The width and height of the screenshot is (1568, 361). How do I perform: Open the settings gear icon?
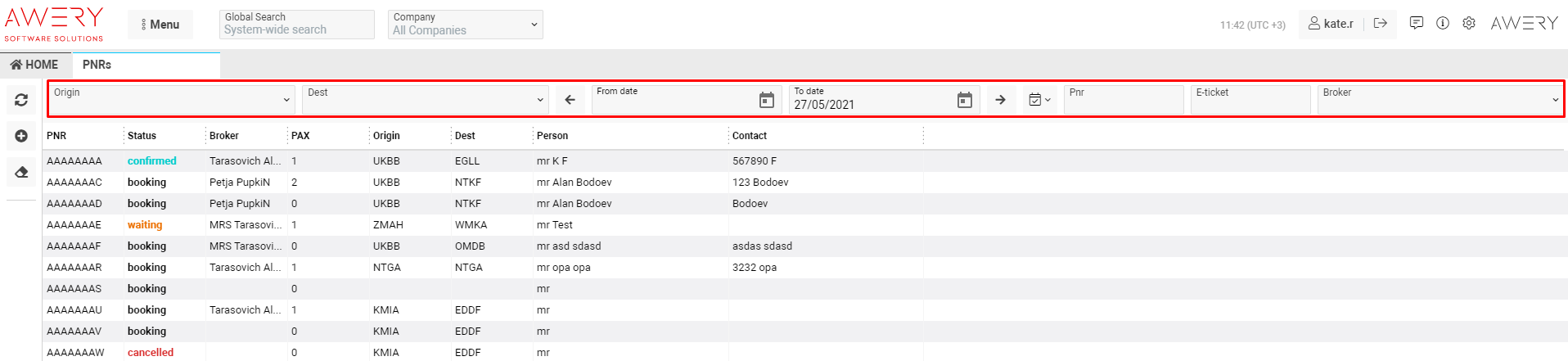pos(1469,24)
